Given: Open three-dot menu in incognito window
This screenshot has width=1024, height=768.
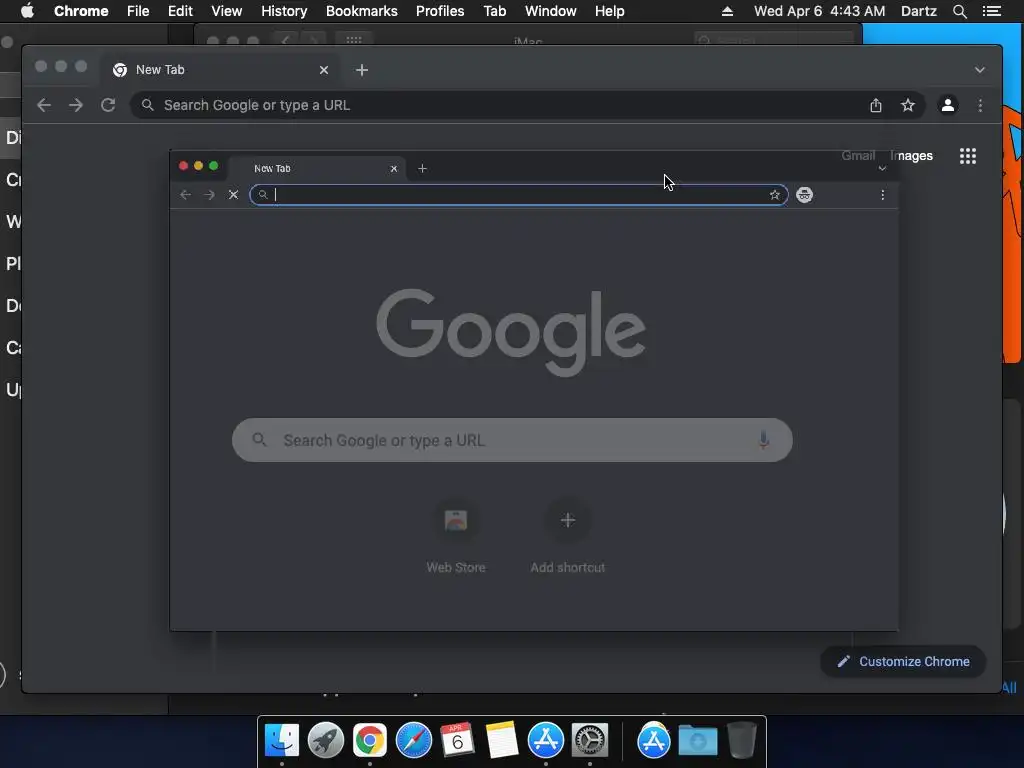Looking at the screenshot, I should pyautogui.click(x=882, y=195).
